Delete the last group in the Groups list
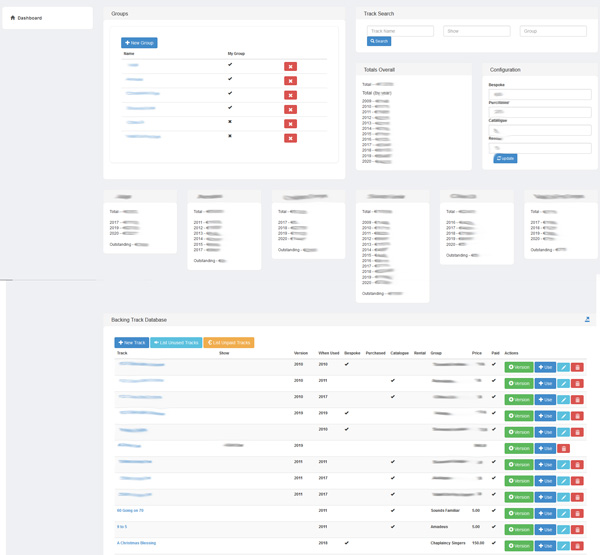600x555 pixels. [290, 138]
